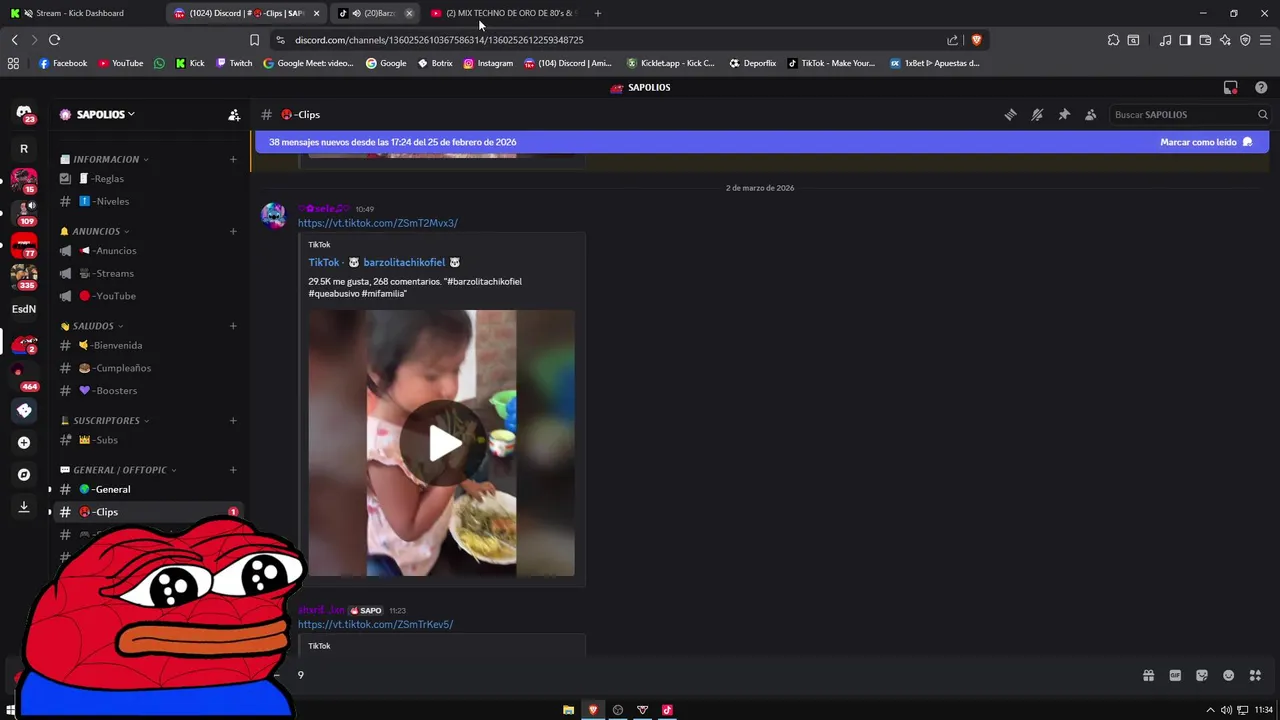Send a gift with gift icon
This screenshot has width=1280, height=720.
(1148, 675)
